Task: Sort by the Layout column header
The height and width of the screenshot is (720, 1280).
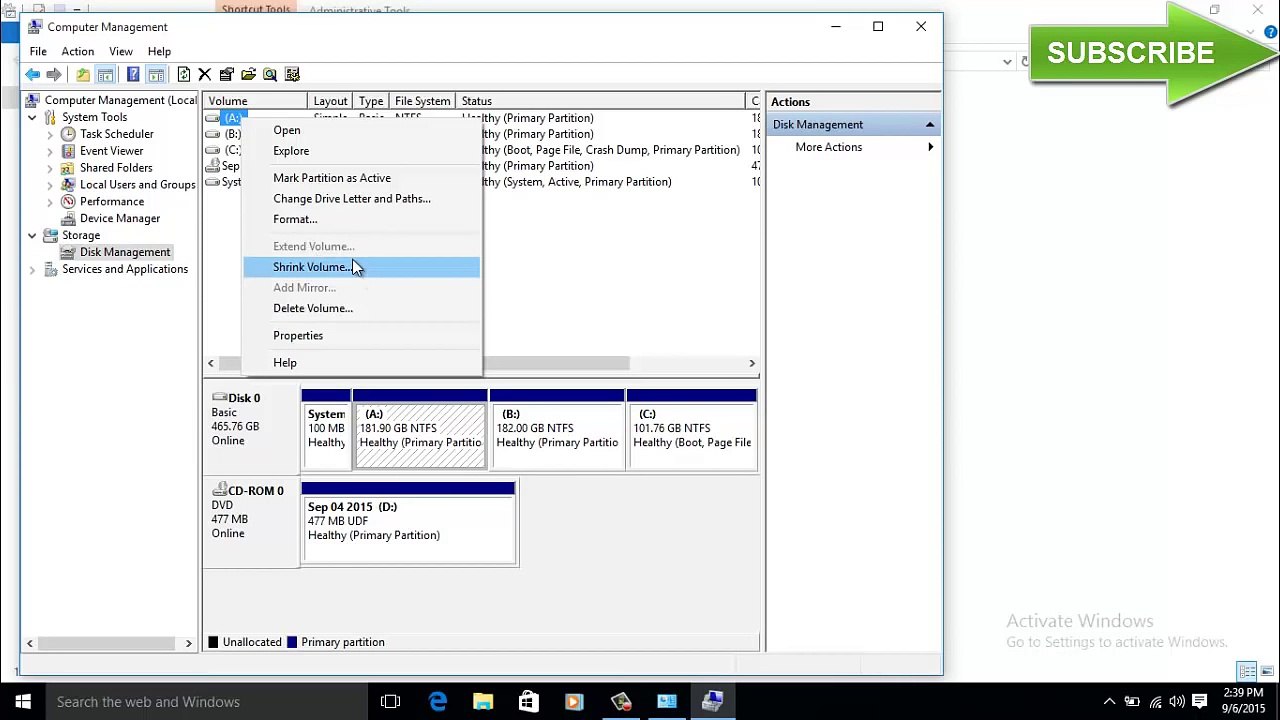Action: (331, 101)
